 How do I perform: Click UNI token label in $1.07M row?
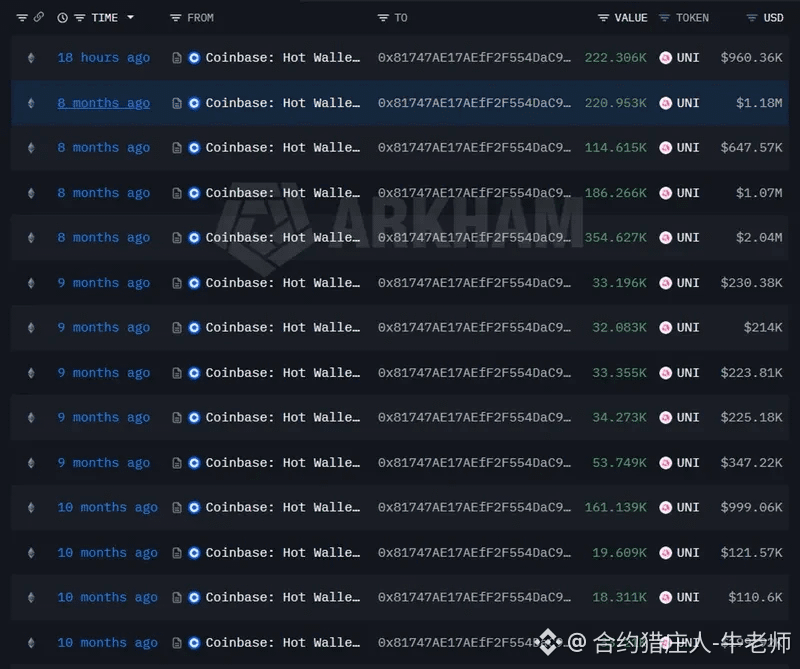[x=688, y=193]
